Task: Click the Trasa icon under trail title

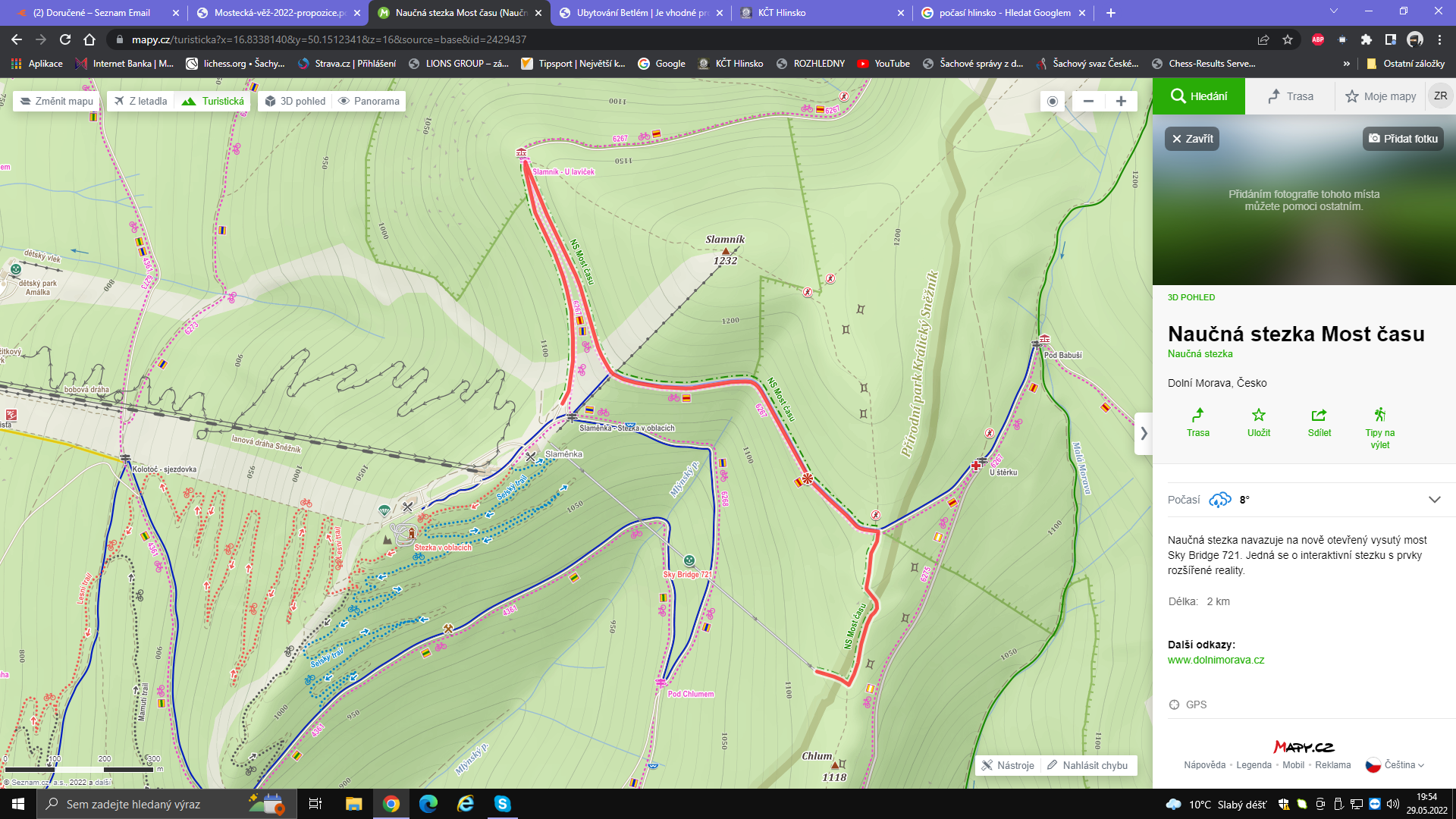Action: 1197,415
